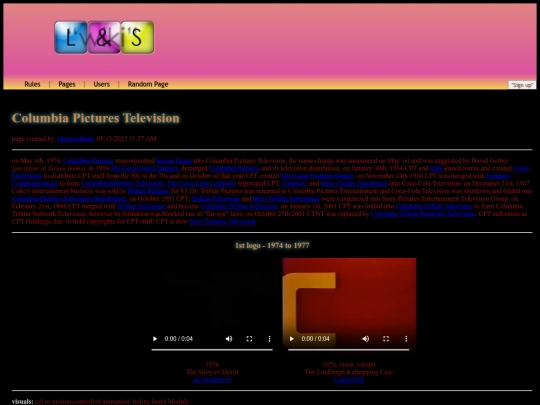Open the Television Program Source link
This screenshot has width=540, height=405.
pos(317,176)
